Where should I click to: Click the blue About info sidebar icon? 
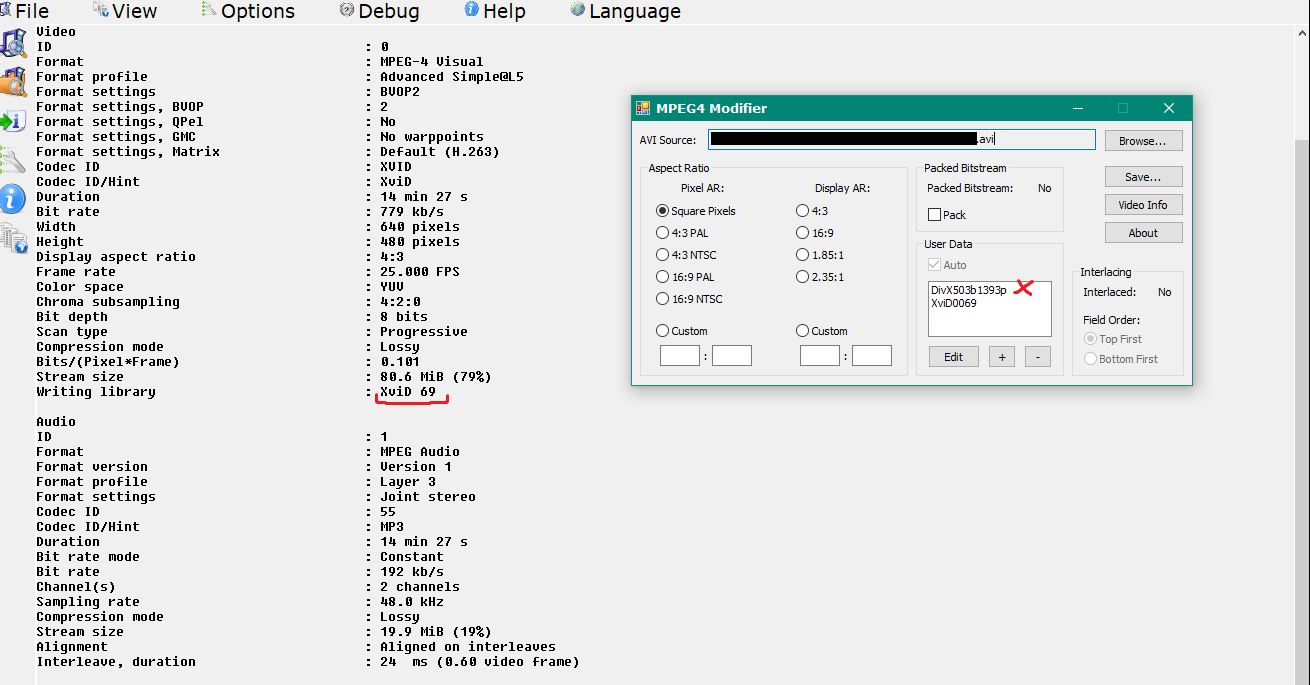coord(13,198)
